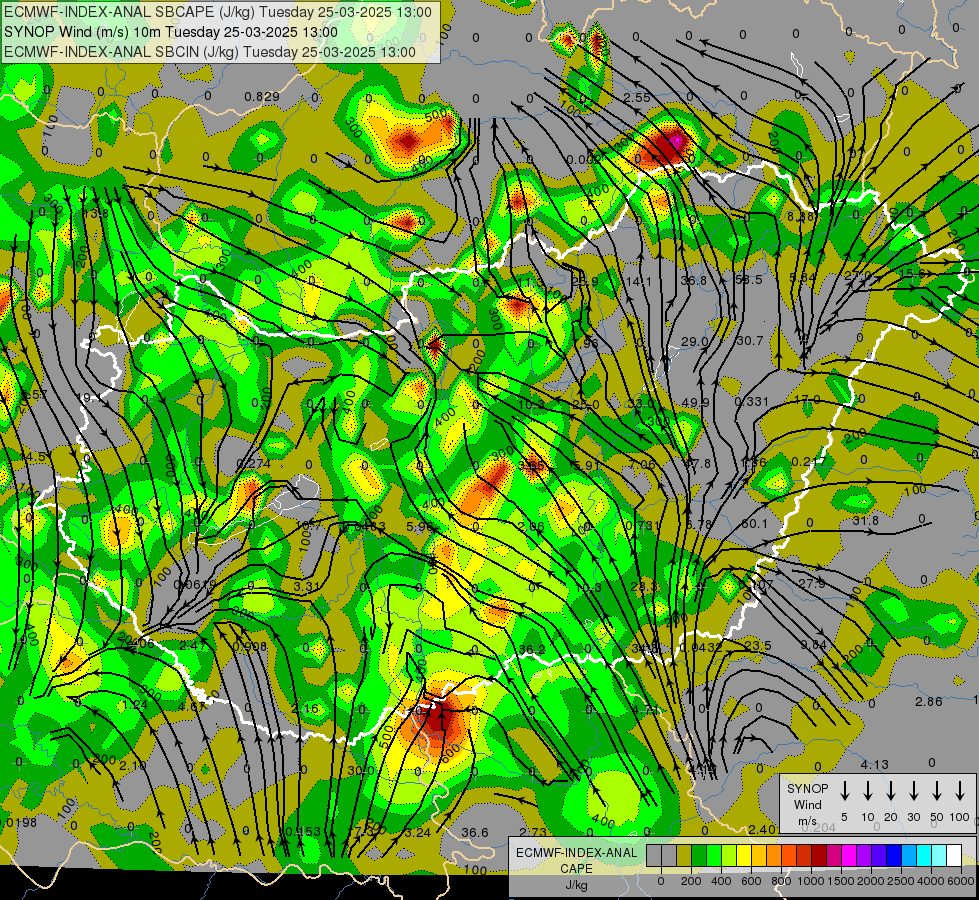979x900 pixels.
Task: Click the map value 2.55
Action: (637, 97)
